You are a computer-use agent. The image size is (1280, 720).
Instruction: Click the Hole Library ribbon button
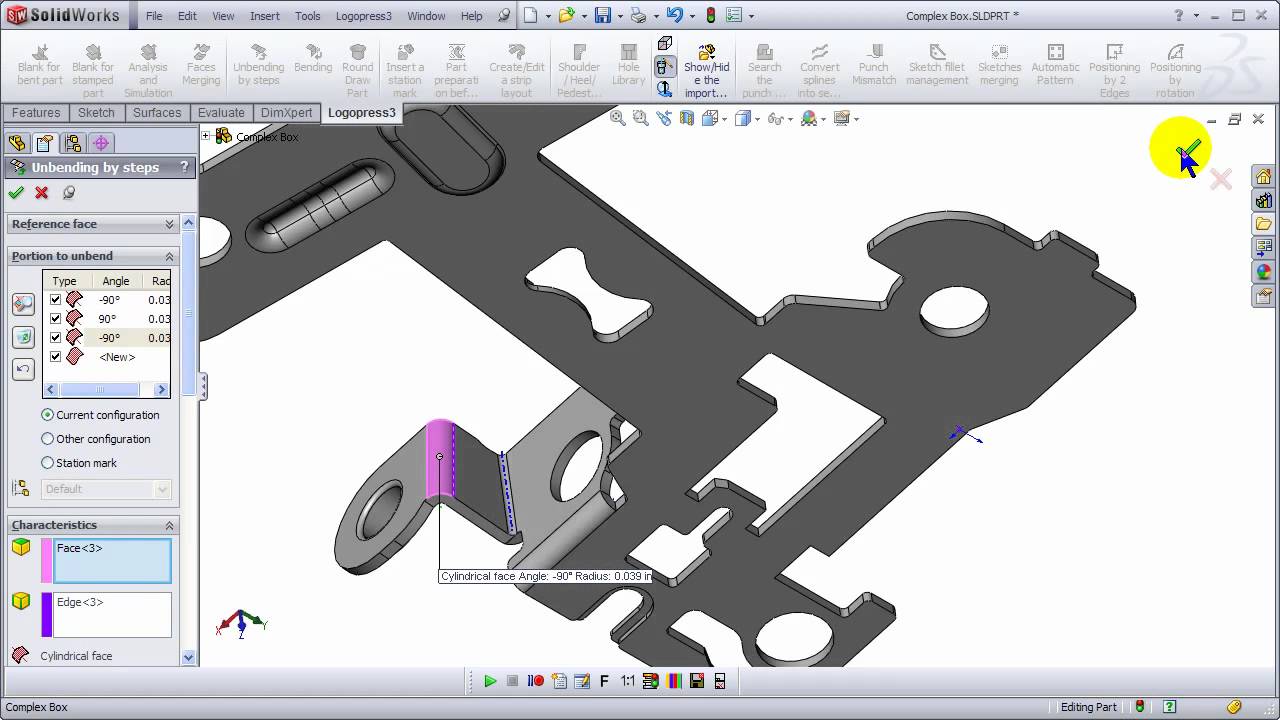click(x=628, y=66)
